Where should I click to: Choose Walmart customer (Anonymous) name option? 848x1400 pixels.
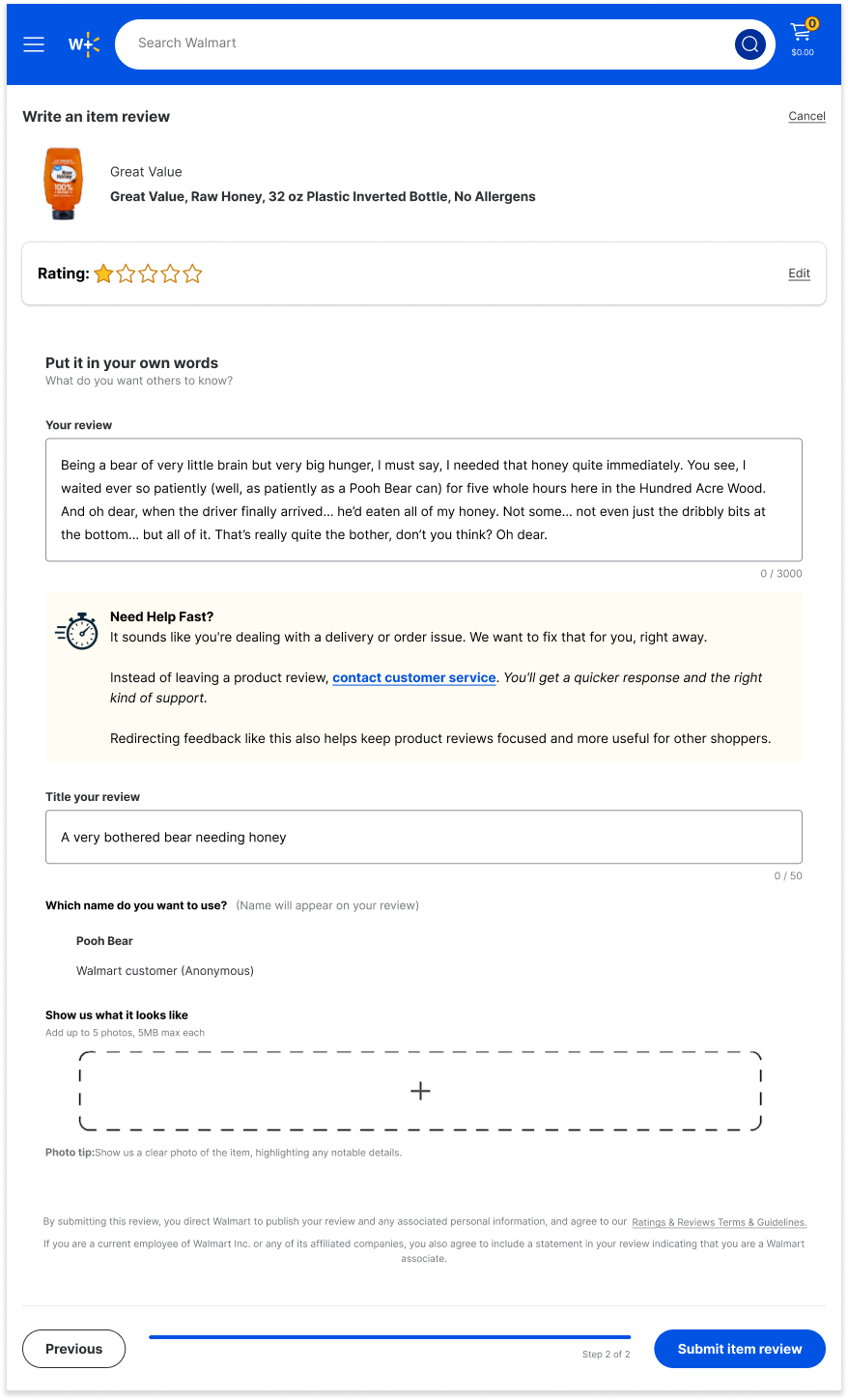164,971
